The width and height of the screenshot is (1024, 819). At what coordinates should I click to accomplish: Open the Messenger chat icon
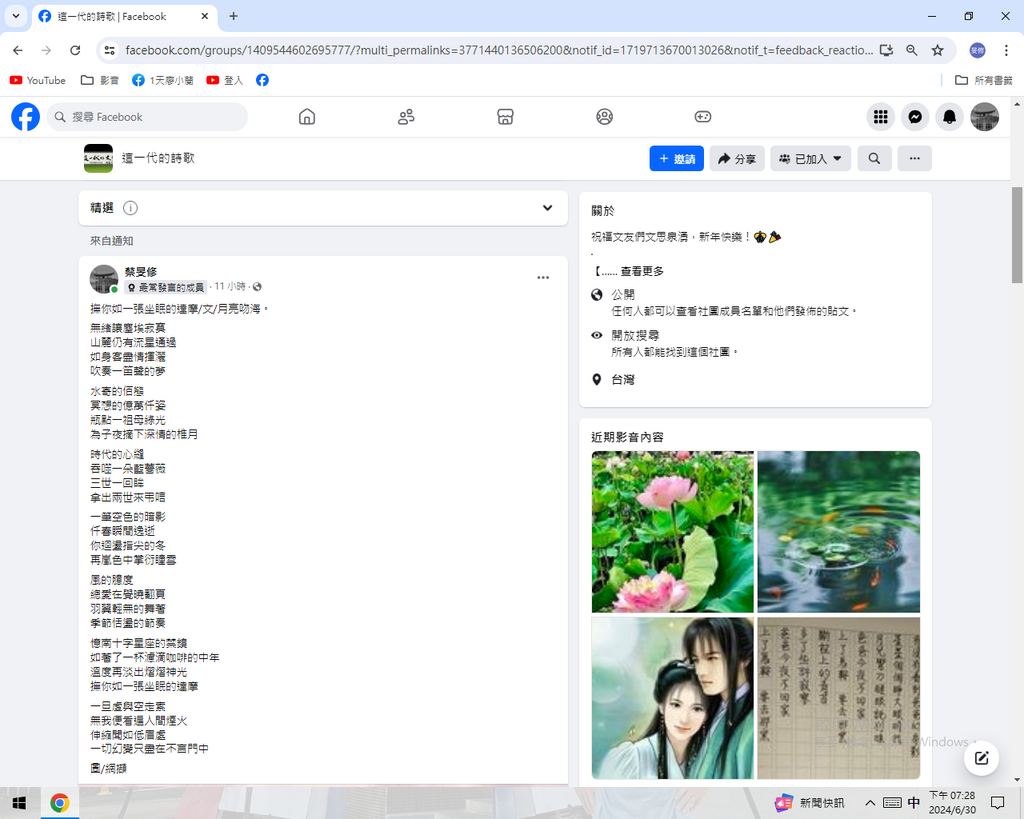[914, 117]
